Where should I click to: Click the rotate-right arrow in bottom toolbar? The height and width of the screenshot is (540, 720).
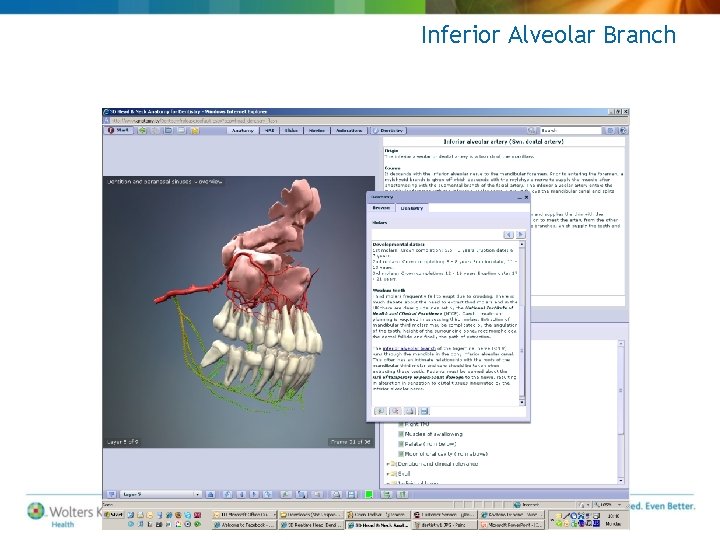click(255, 495)
